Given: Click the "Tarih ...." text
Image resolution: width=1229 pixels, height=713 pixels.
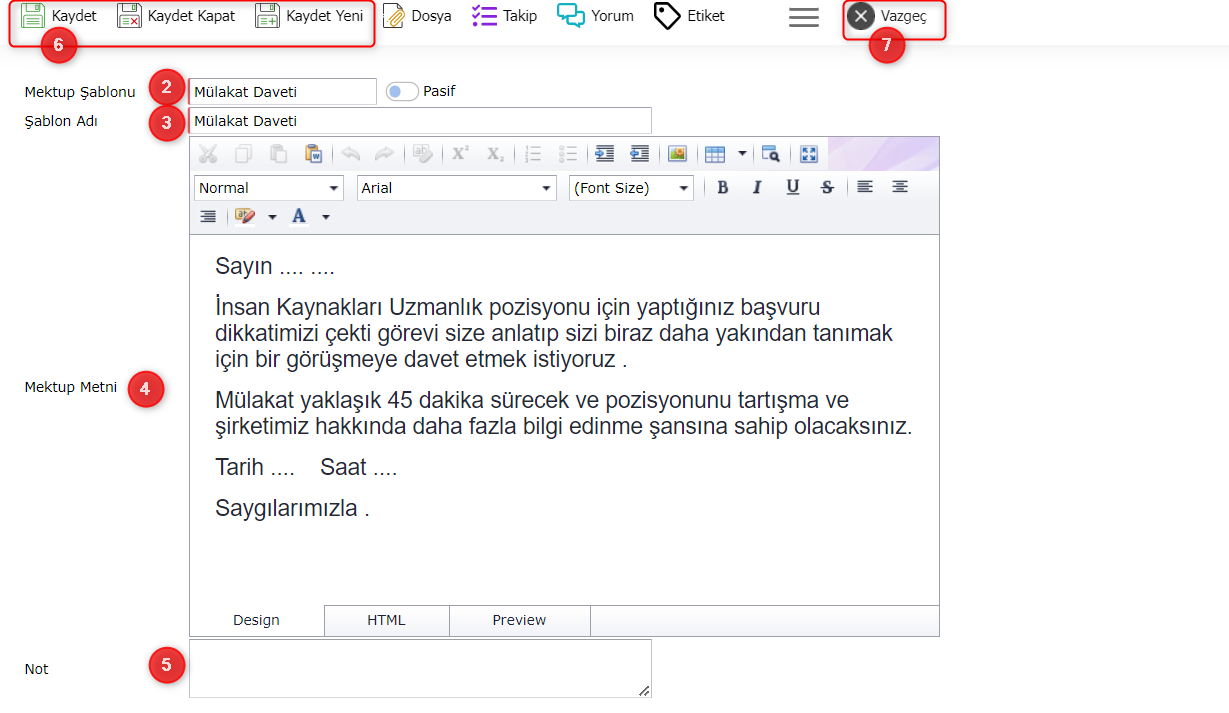Looking at the screenshot, I should tap(255, 467).
